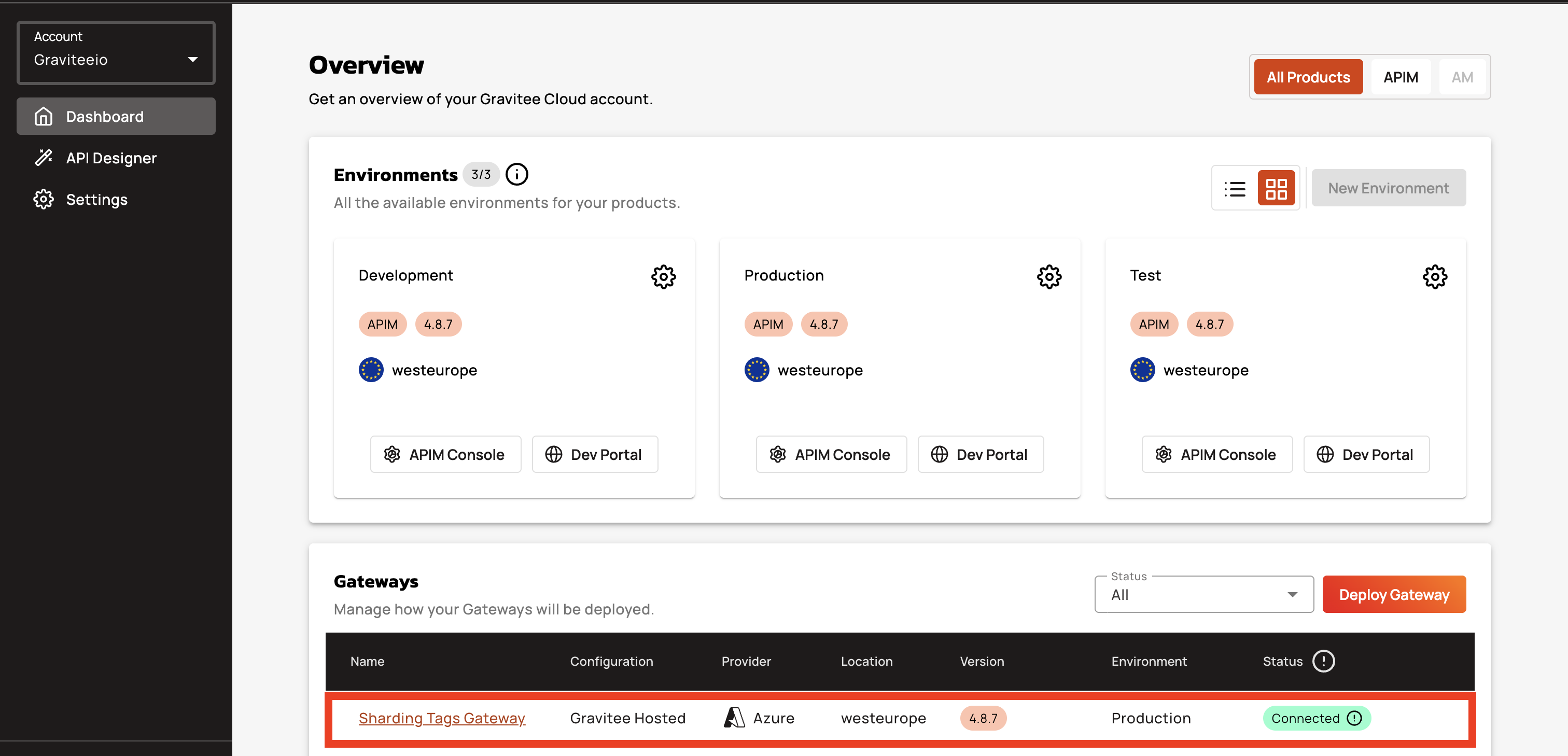Open the API Designer wand icon

(43, 158)
